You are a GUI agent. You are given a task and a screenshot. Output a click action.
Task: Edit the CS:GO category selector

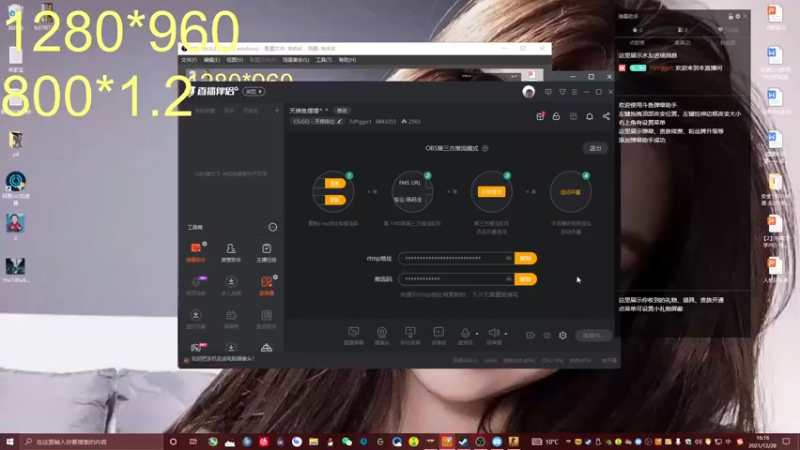(x=317, y=121)
